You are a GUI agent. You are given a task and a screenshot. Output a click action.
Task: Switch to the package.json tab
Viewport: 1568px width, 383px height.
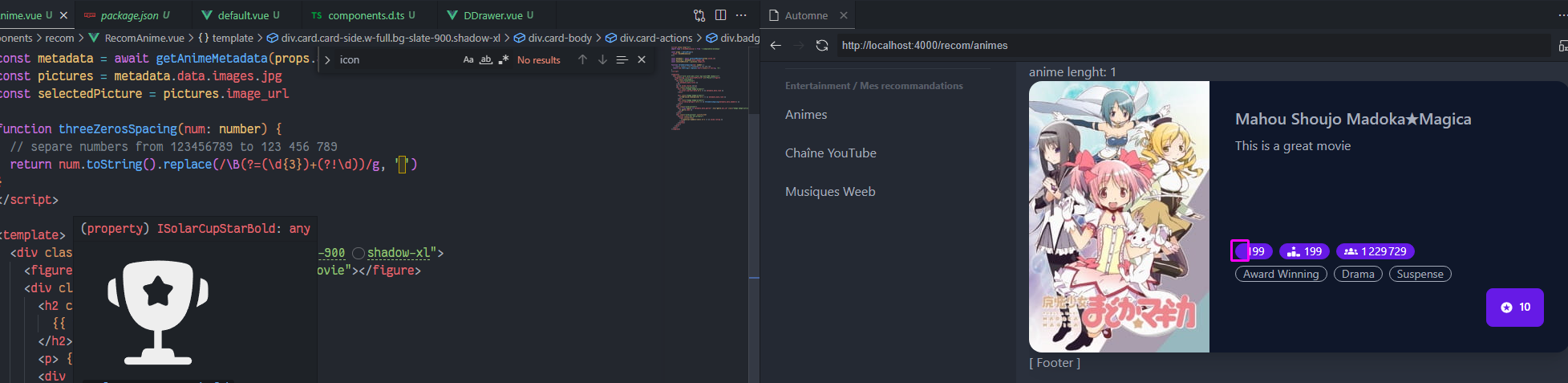click(129, 15)
